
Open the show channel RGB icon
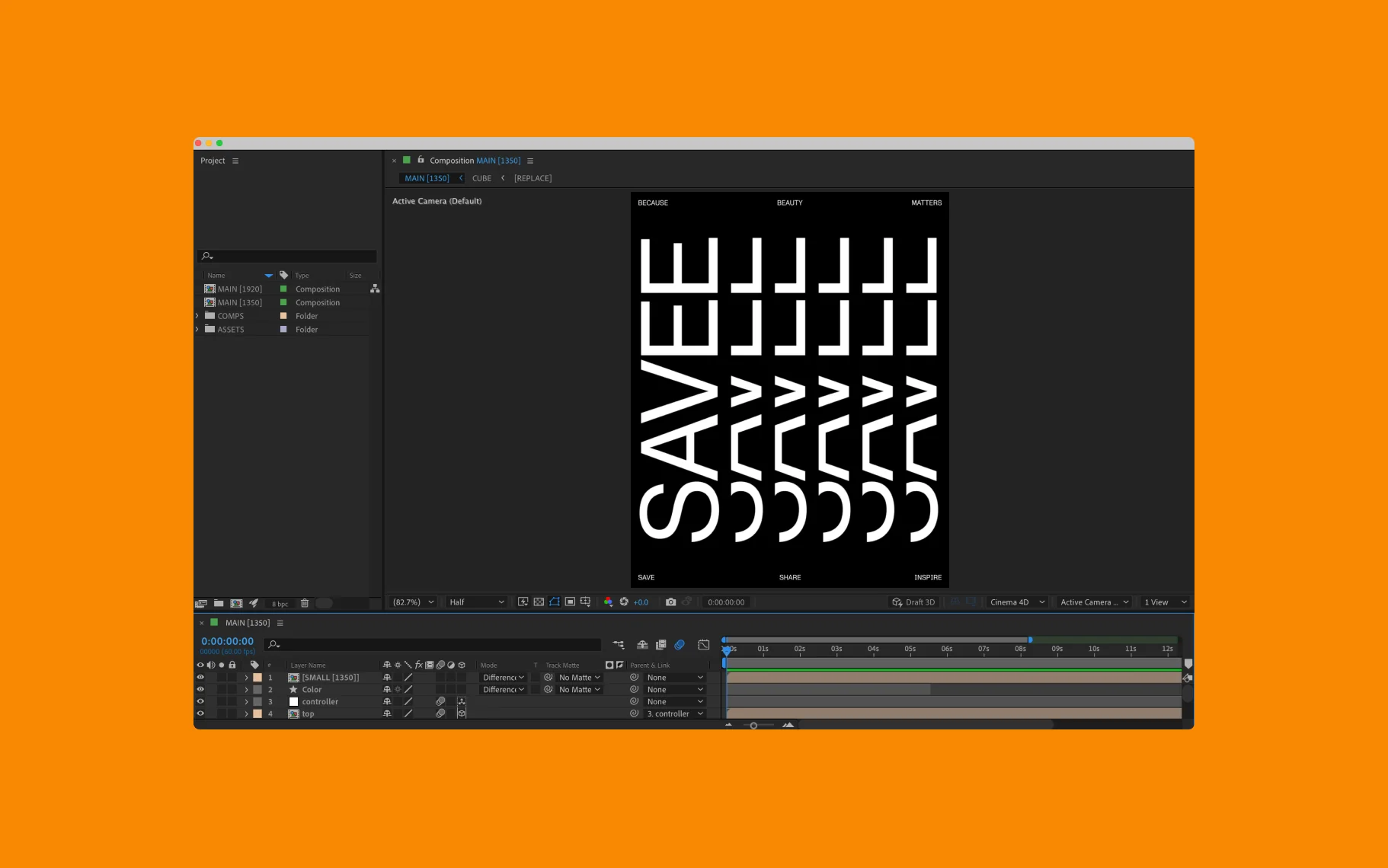pos(608,602)
